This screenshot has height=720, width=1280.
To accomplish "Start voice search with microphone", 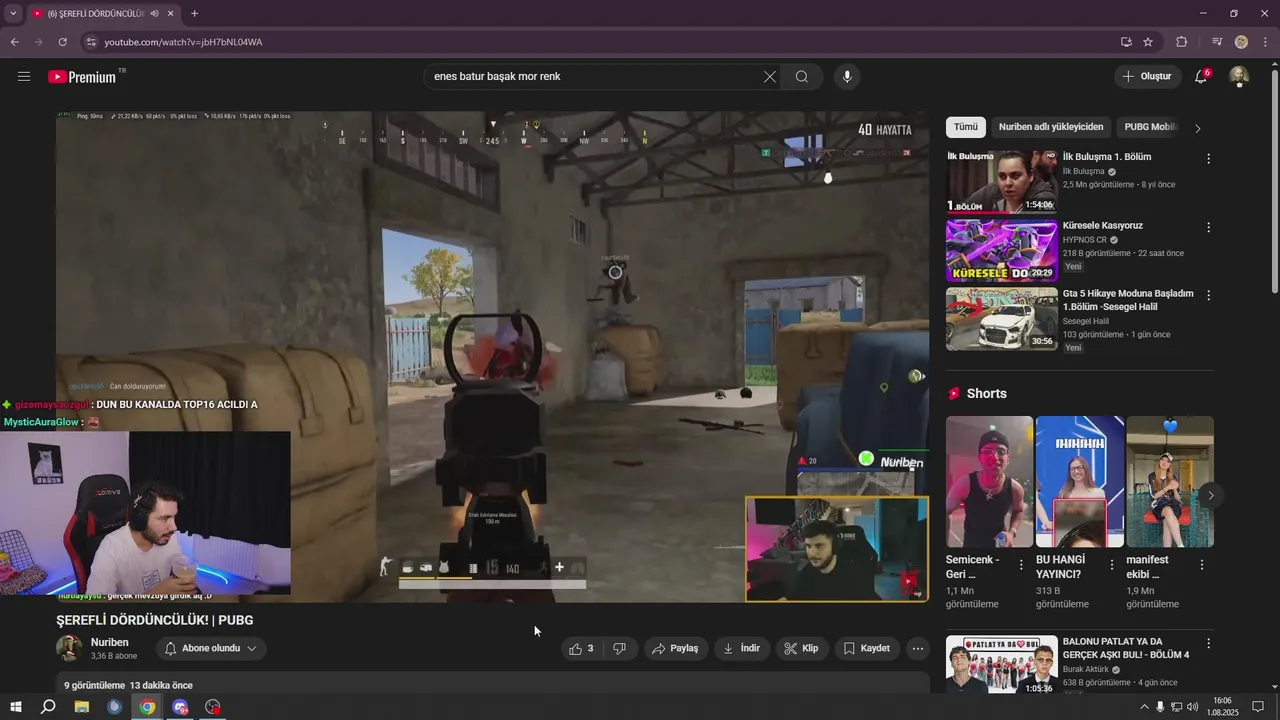I will coord(847,76).
